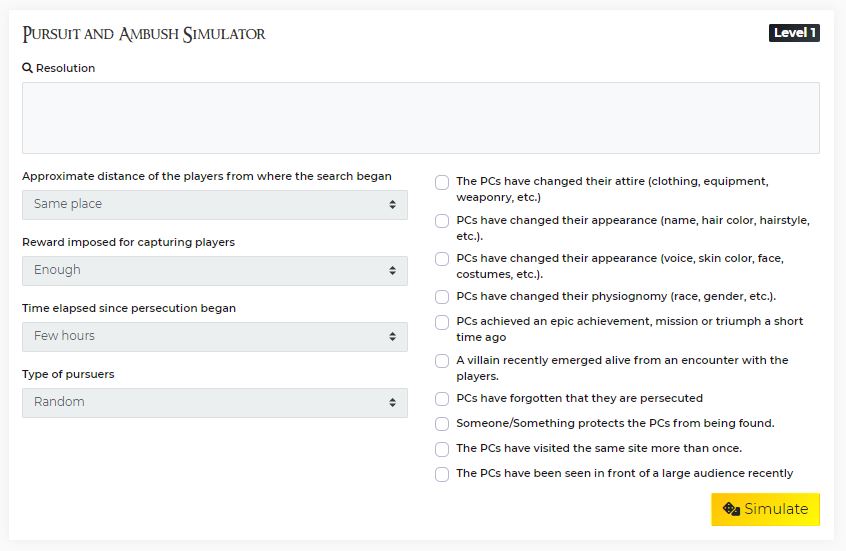Enable 'changed their physiognomy' checkbox
846x551 pixels.
click(442, 297)
